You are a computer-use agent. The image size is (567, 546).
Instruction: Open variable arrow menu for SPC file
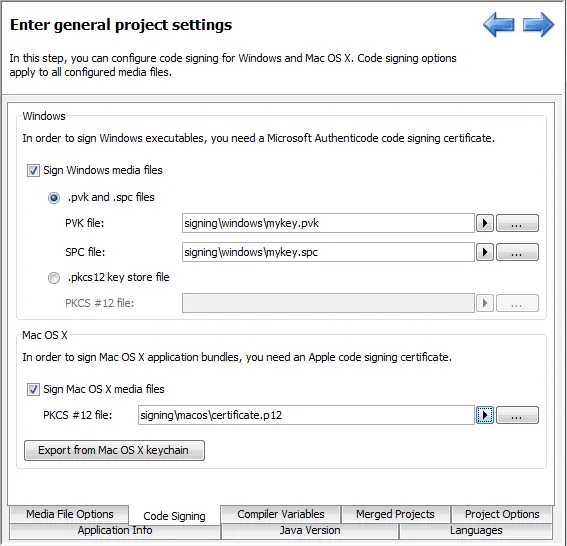tap(485, 252)
